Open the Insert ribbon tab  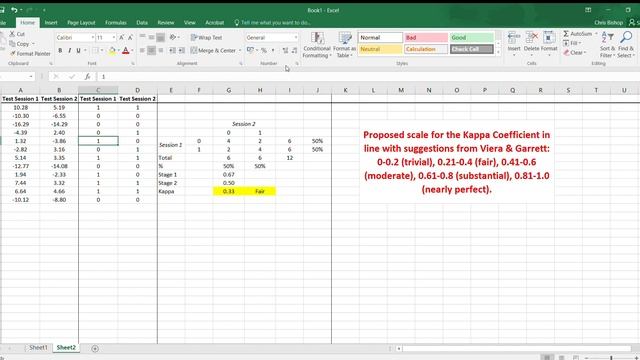pos(51,23)
